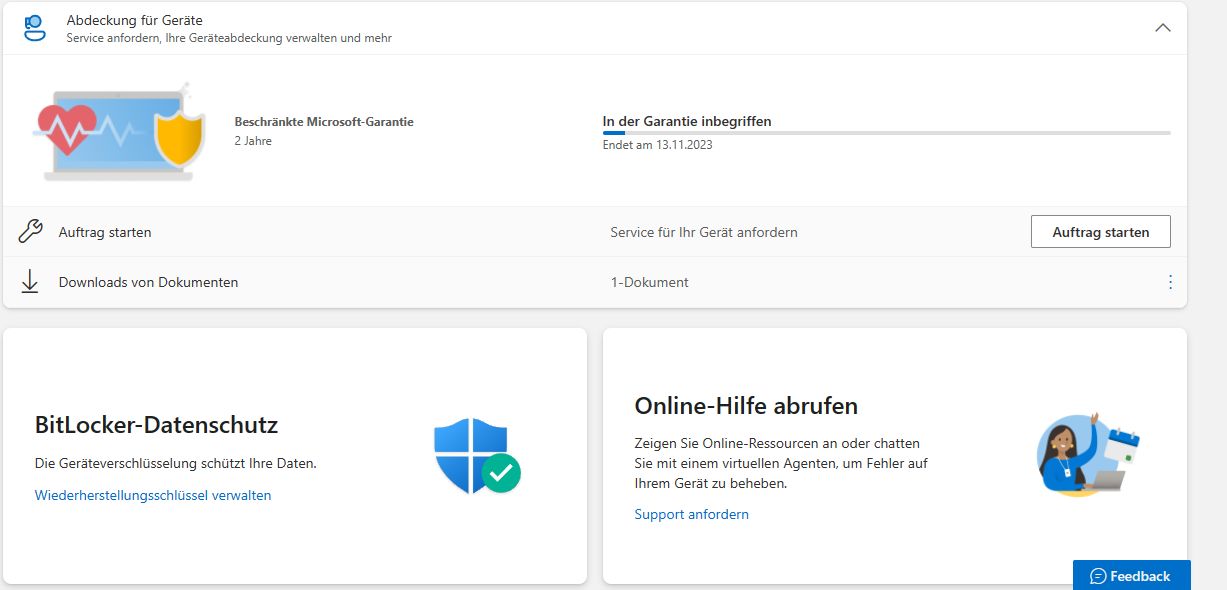
Task: Click the 1-Dokument count text
Action: [649, 282]
